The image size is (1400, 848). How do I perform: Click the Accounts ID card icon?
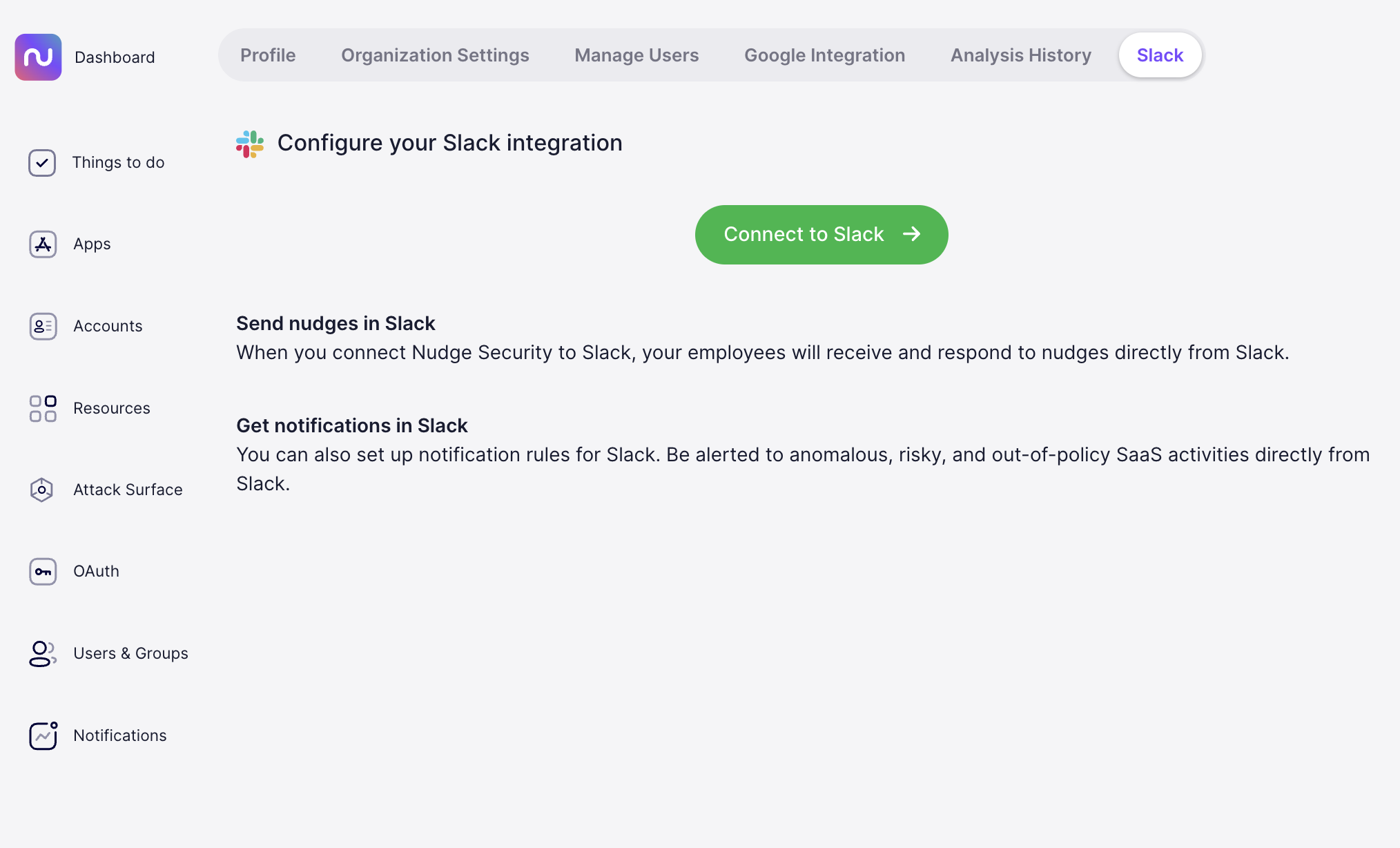tap(43, 327)
